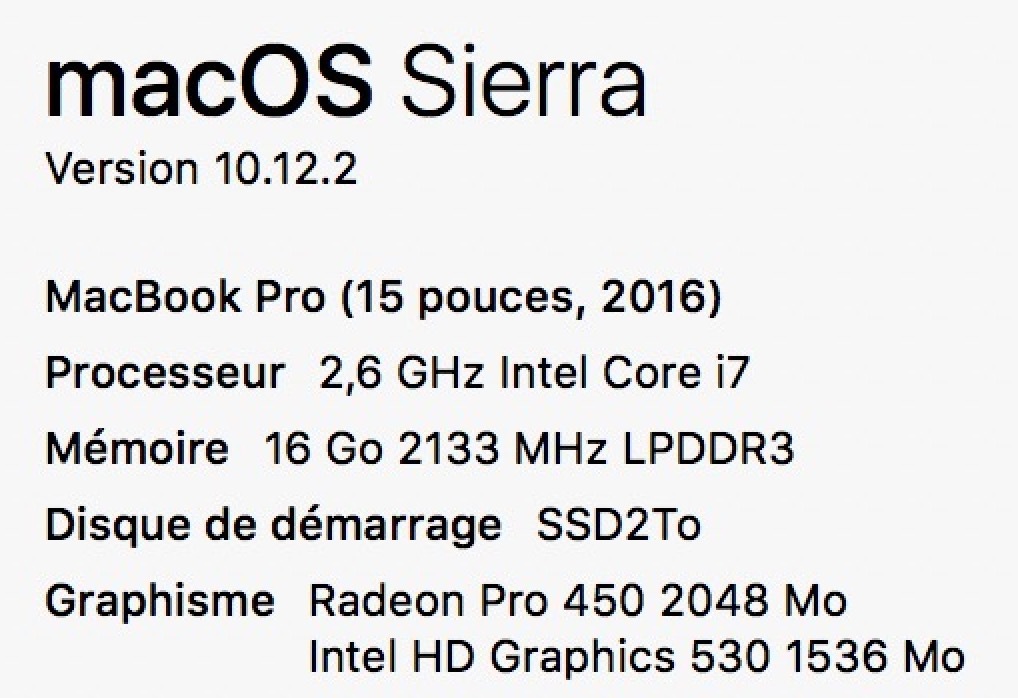The width and height of the screenshot is (1018, 698).
Task: Click the 1536 Mo graphics memory value
Action: tap(875, 655)
